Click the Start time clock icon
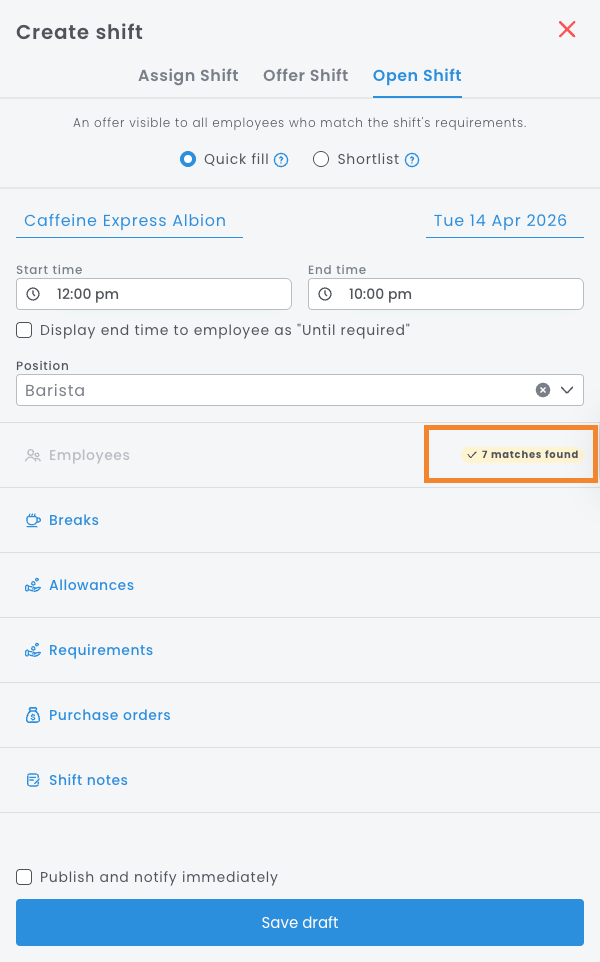Screen dimensions: 600x962 [x=33, y=295]
